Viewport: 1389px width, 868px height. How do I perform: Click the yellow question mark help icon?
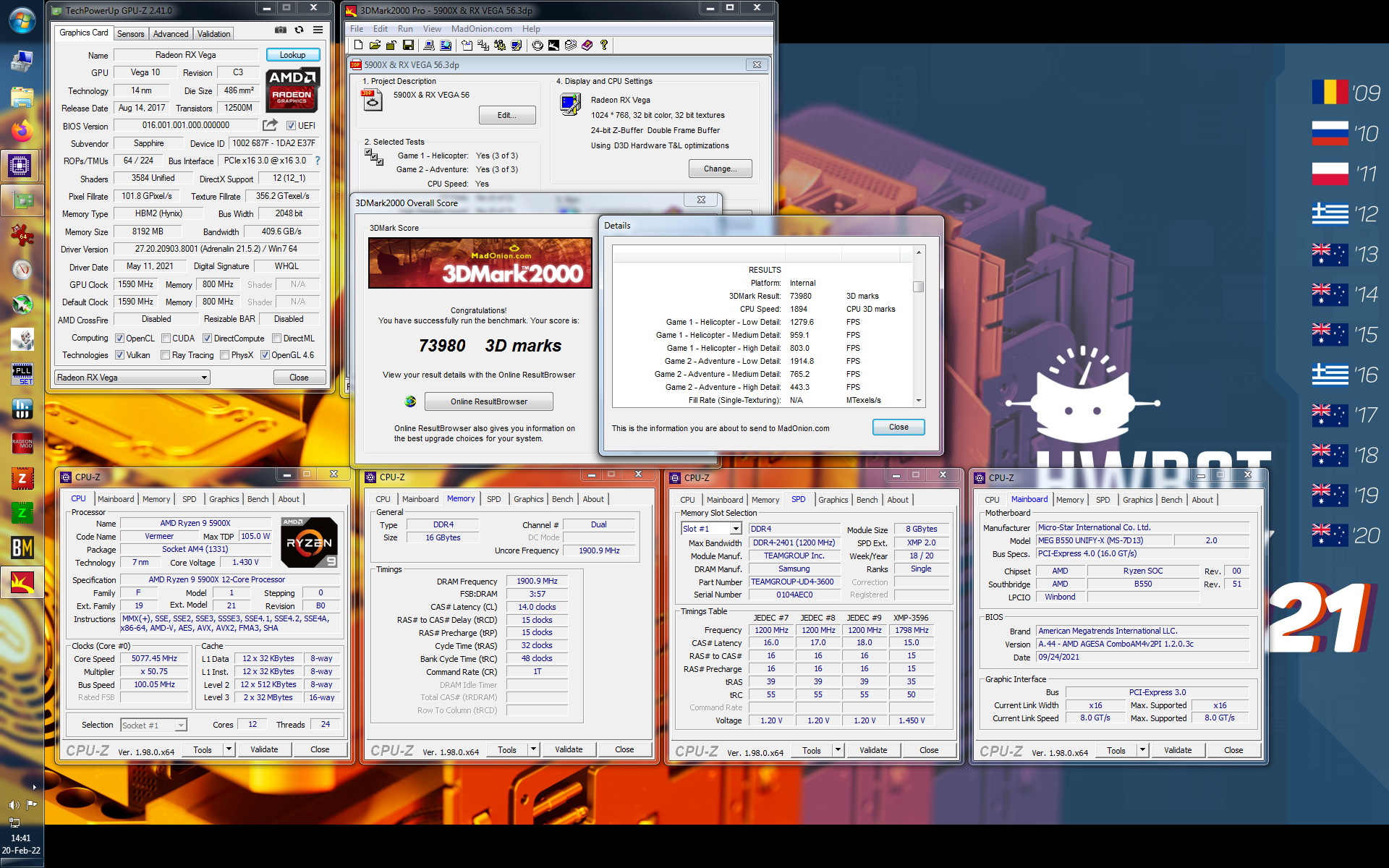604,46
